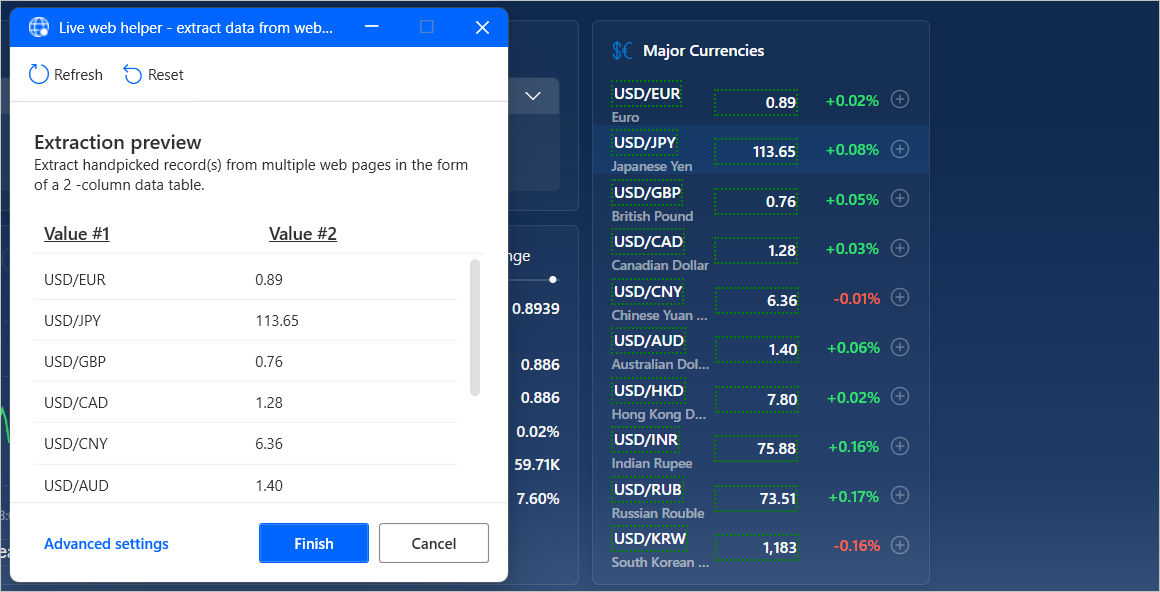This screenshot has width=1160, height=592.
Task: Add USD/INR with its plus icon
Action: coord(899,446)
